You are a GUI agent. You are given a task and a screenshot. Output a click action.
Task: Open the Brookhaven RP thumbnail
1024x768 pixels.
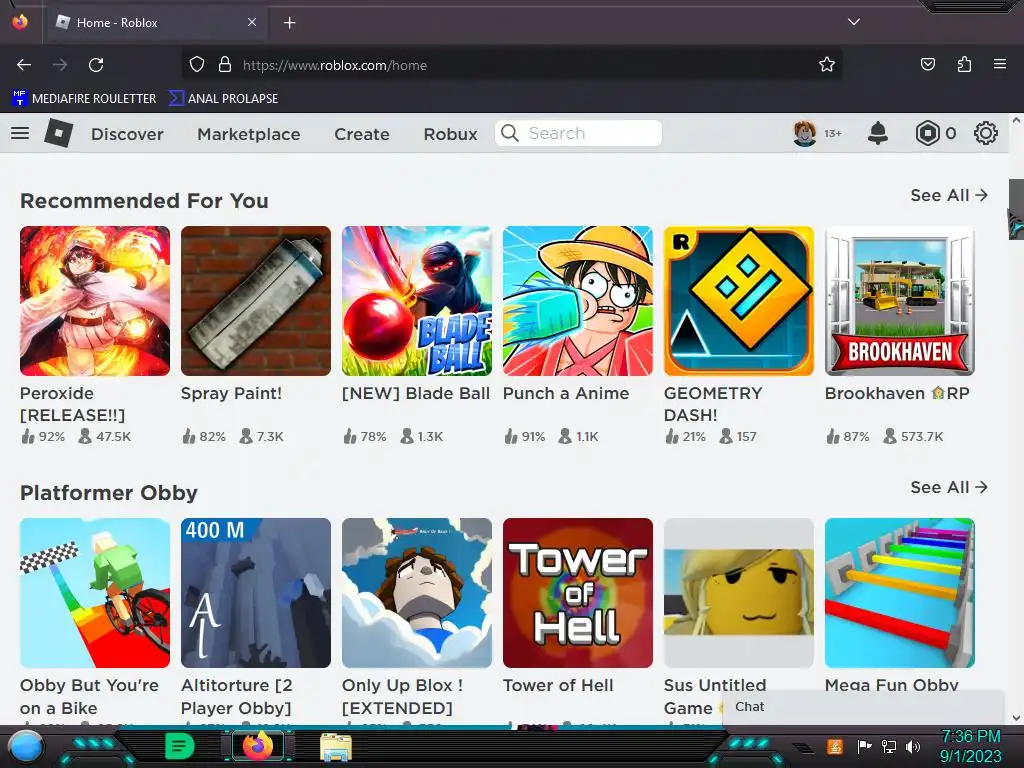pyautogui.click(x=900, y=301)
